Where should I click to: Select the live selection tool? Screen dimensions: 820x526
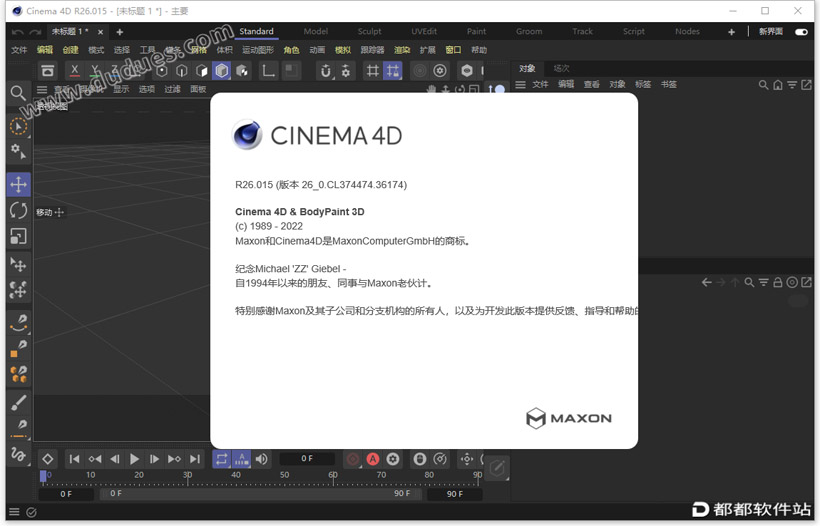[18, 127]
